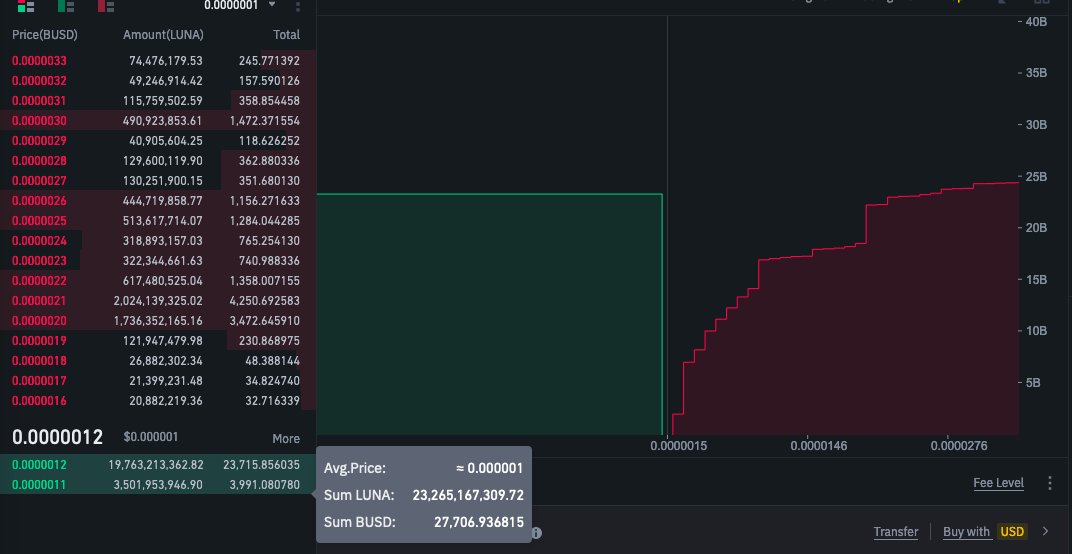Click the Transfer link
1072x554 pixels.
tap(896, 531)
